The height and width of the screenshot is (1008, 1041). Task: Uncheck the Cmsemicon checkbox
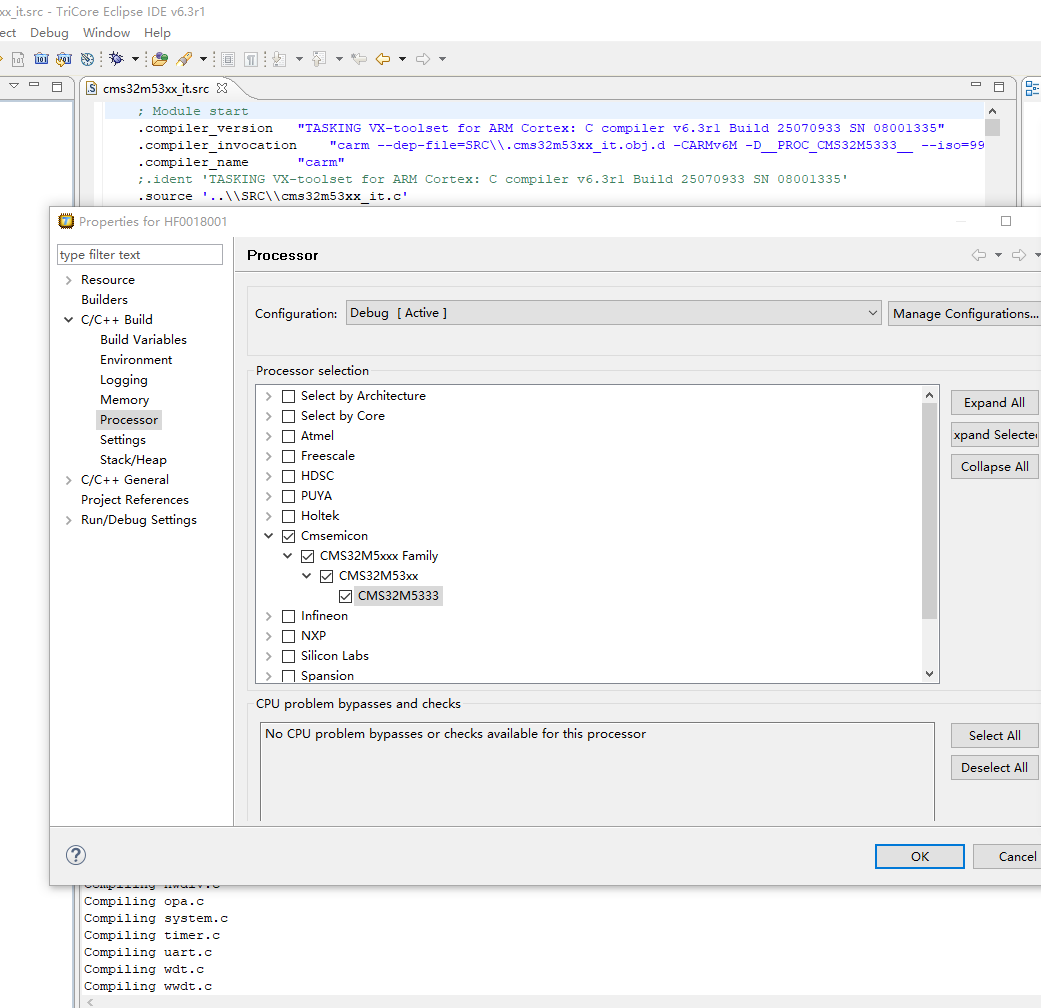(x=288, y=536)
